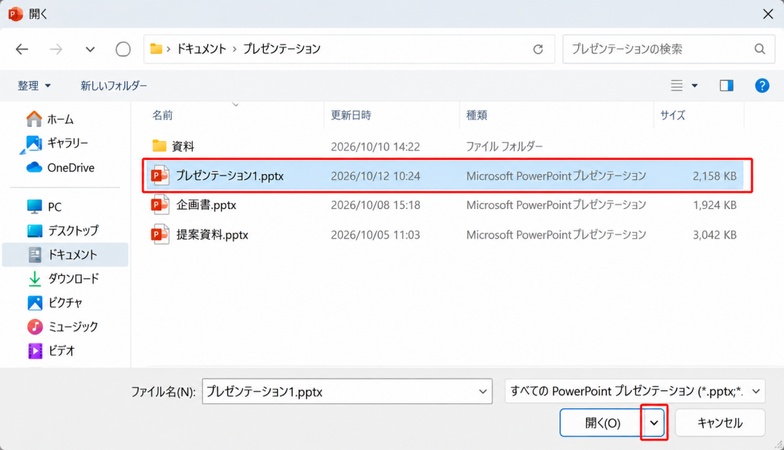
Task: Select OneDrive in the navigation pane
Action: (60, 168)
